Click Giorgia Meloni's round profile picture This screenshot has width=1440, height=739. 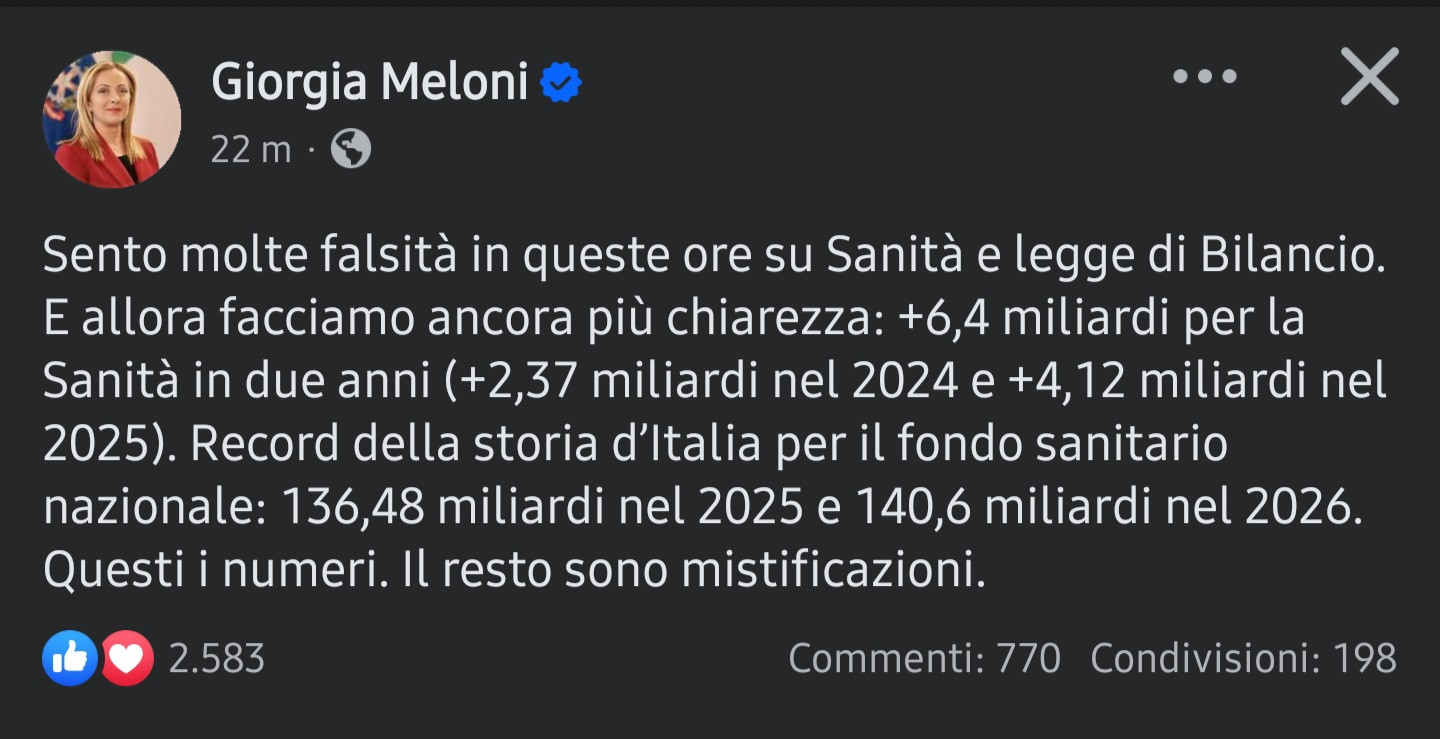(112, 119)
